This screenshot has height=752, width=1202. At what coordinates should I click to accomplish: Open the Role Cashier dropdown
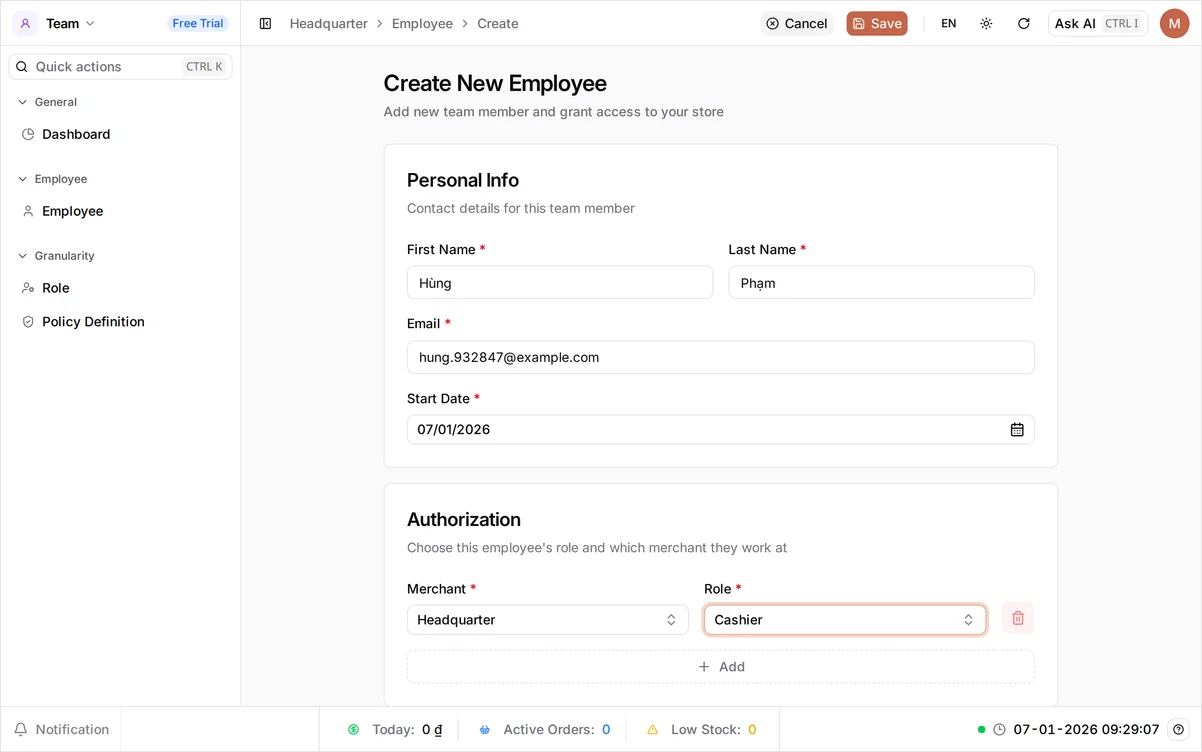pos(845,620)
